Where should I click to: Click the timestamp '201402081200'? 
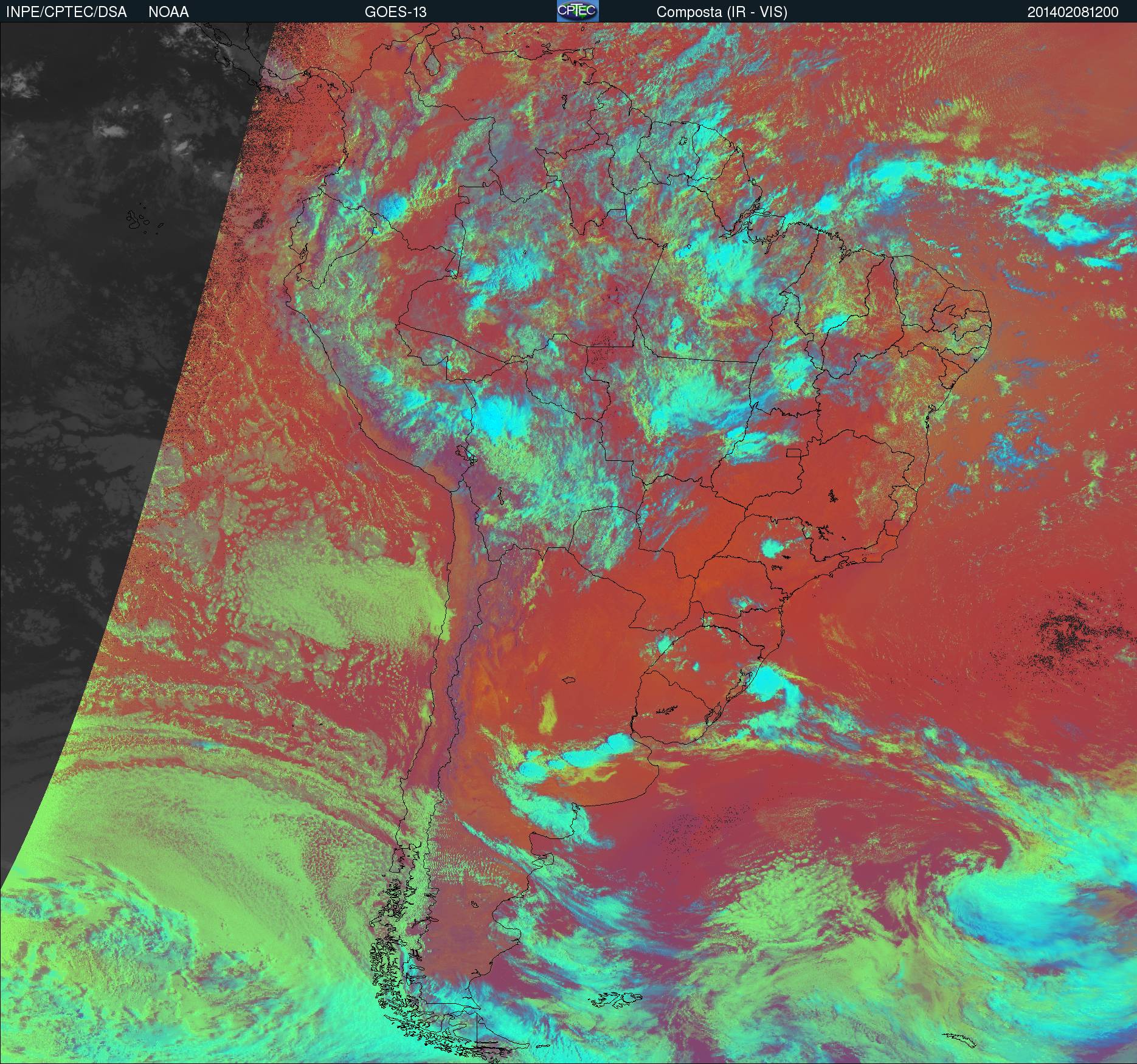(x=1073, y=12)
